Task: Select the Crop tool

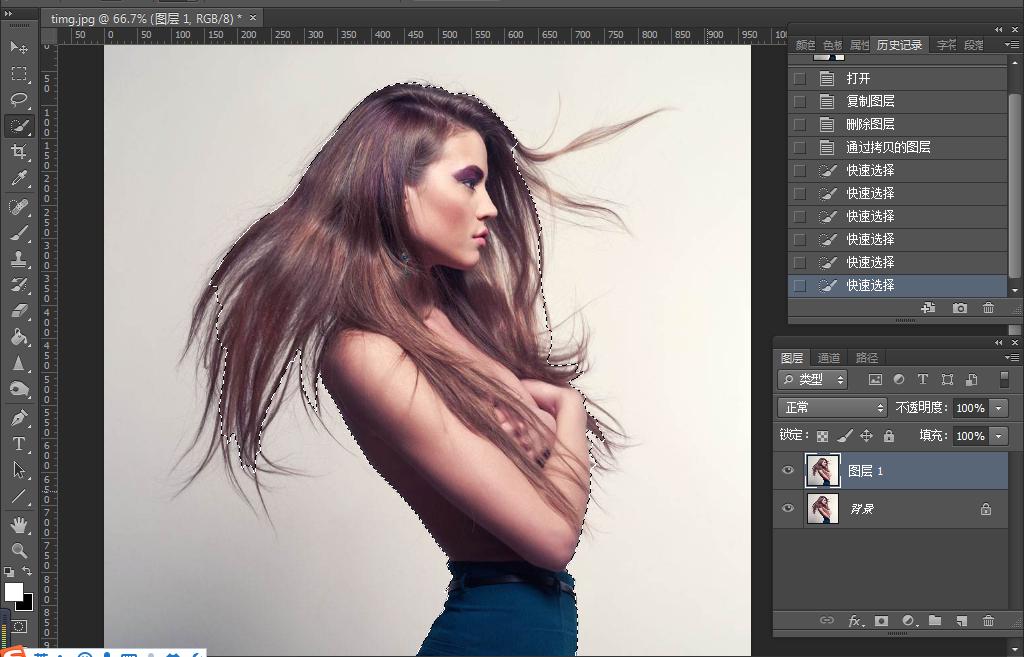Action: coord(19,152)
